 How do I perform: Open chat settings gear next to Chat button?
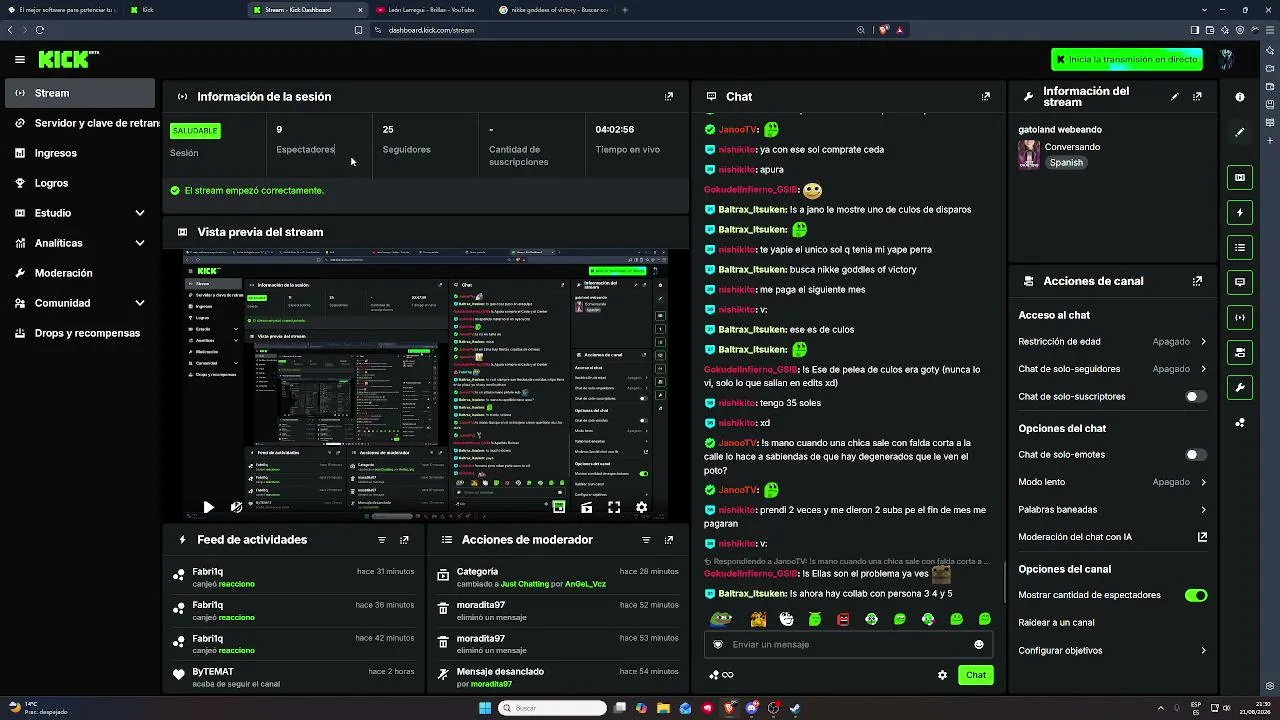tap(942, 675)
